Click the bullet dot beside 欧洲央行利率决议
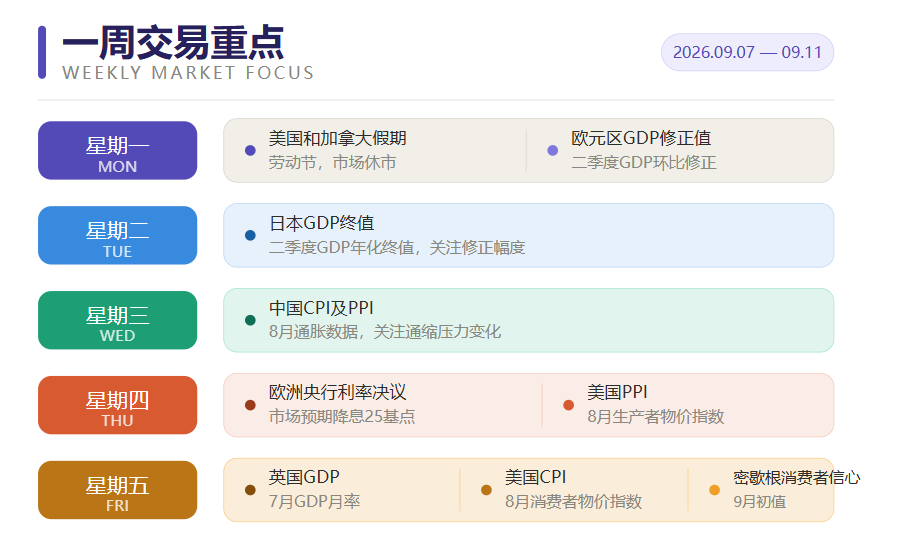The height and width of the screenshot is (548, 897). click(250, 405)
